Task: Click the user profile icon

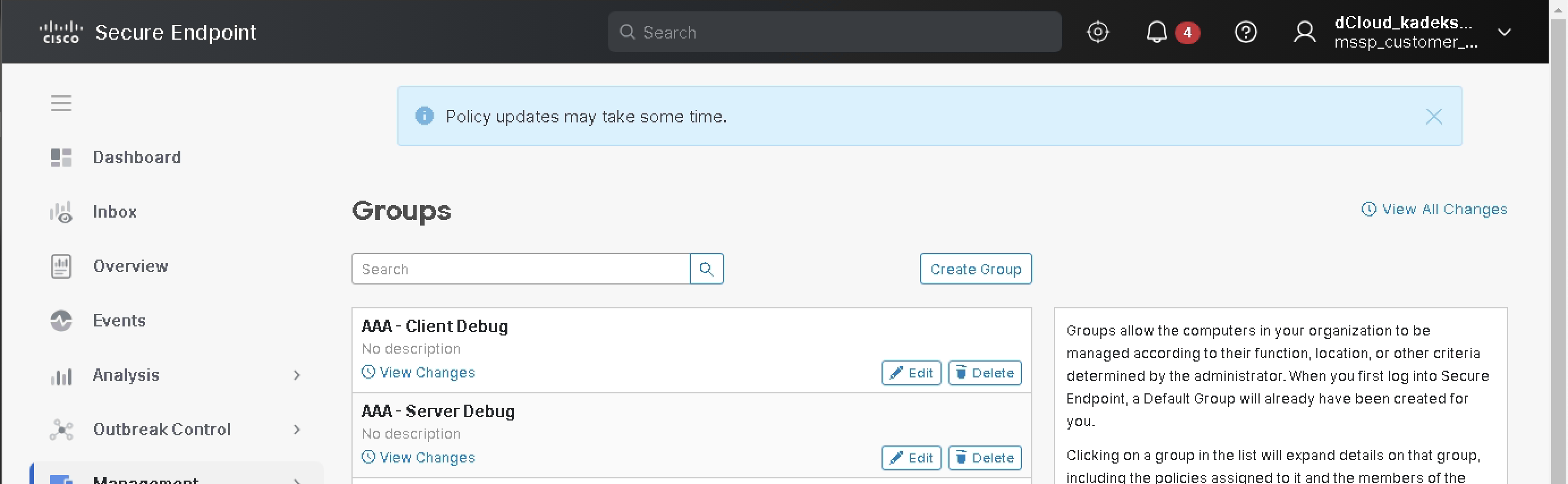Action: 1304,32
